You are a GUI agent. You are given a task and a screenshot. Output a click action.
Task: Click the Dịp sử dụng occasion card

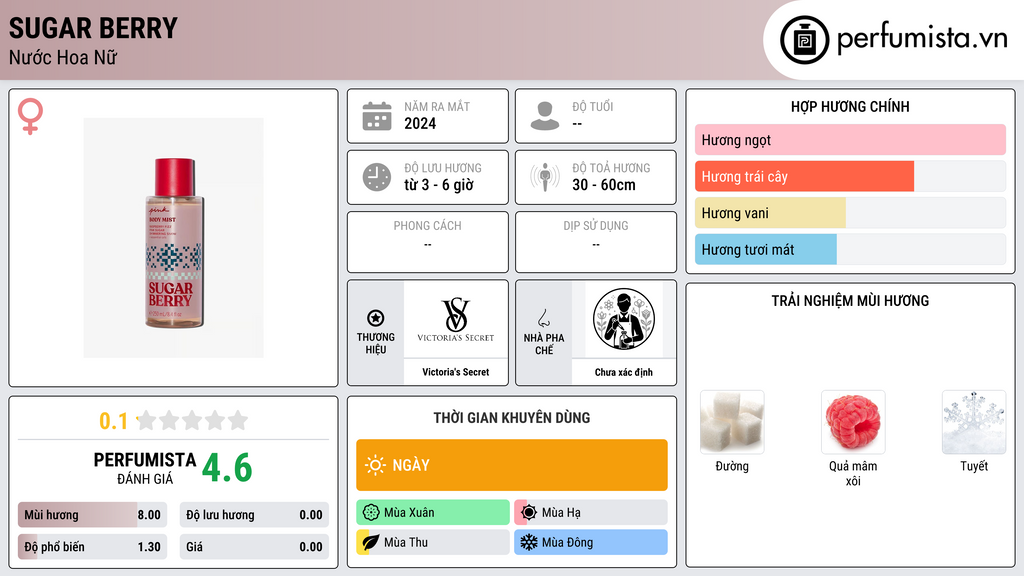coord(596,242)
